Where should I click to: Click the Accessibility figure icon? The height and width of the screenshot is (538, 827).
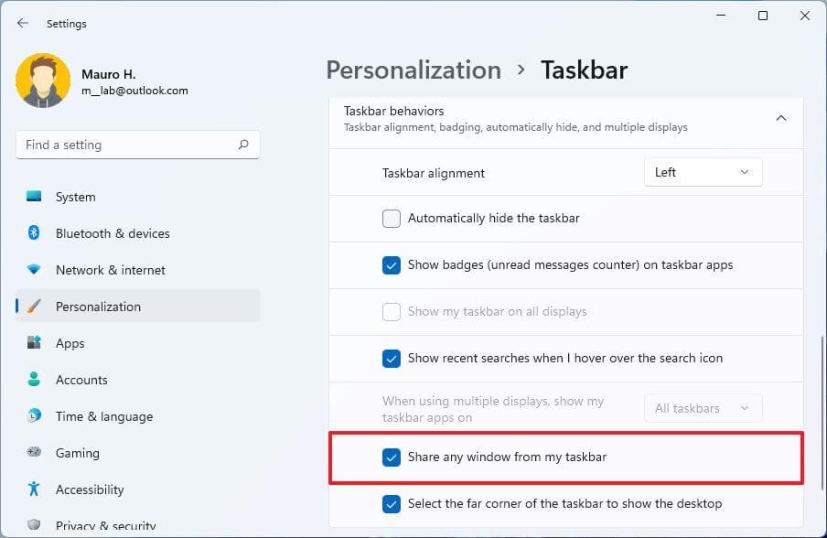click(34, 489)
